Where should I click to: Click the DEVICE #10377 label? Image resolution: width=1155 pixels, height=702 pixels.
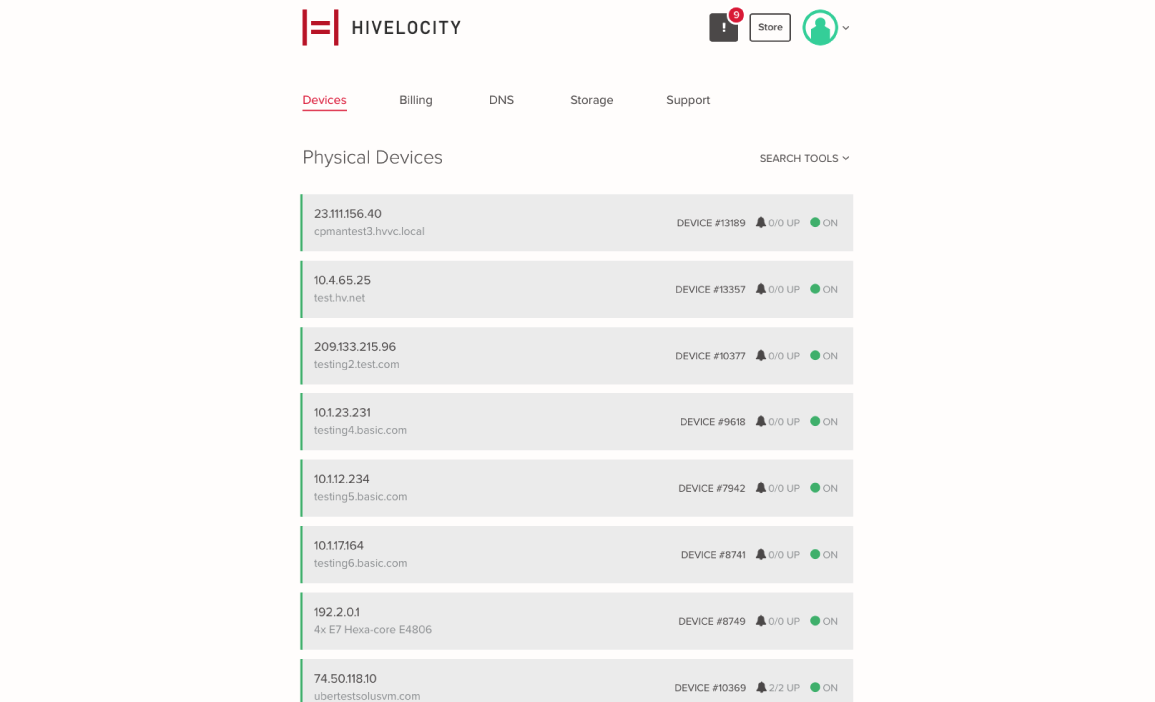pyautogui.click(x=710, y=356)
